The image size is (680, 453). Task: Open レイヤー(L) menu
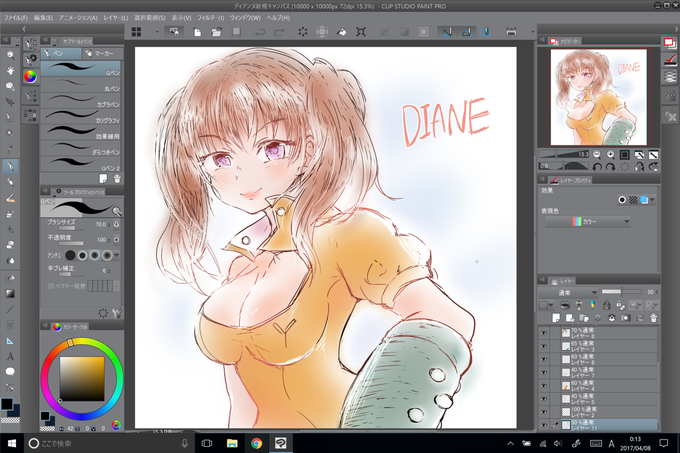pyautogui.click(x=116, y=18)
